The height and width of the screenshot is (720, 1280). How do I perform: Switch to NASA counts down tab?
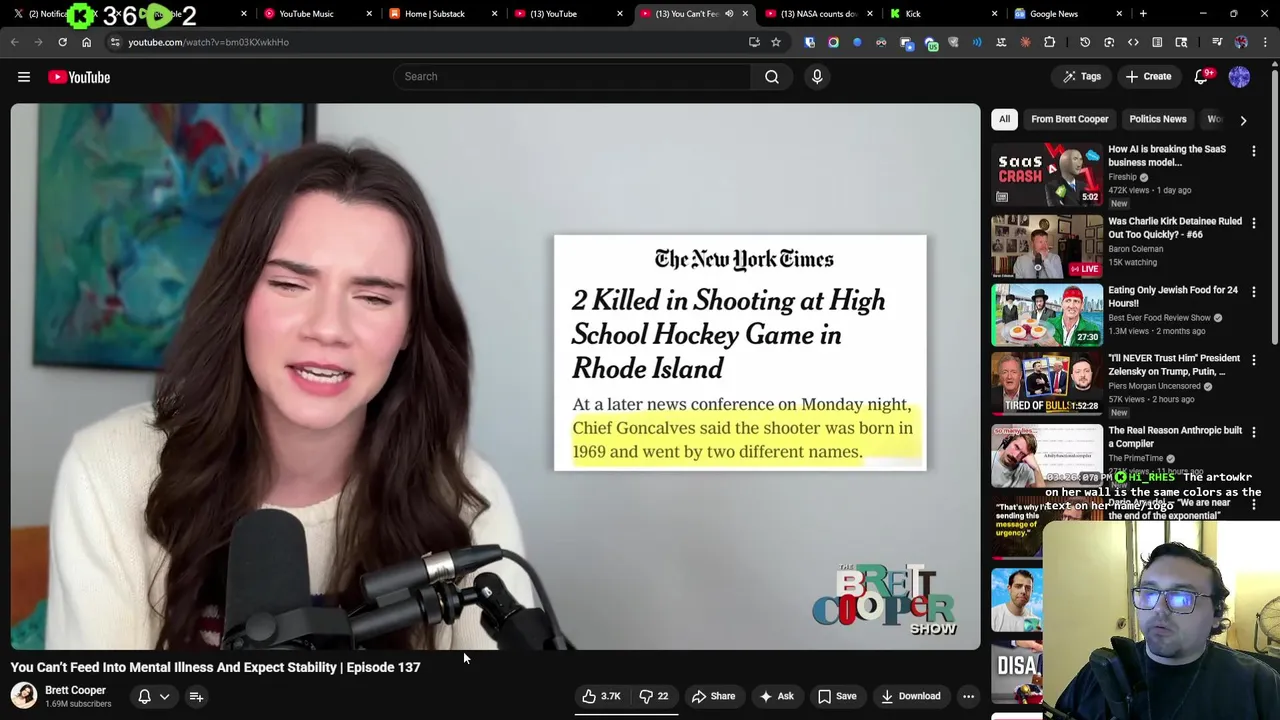[818, 14]
